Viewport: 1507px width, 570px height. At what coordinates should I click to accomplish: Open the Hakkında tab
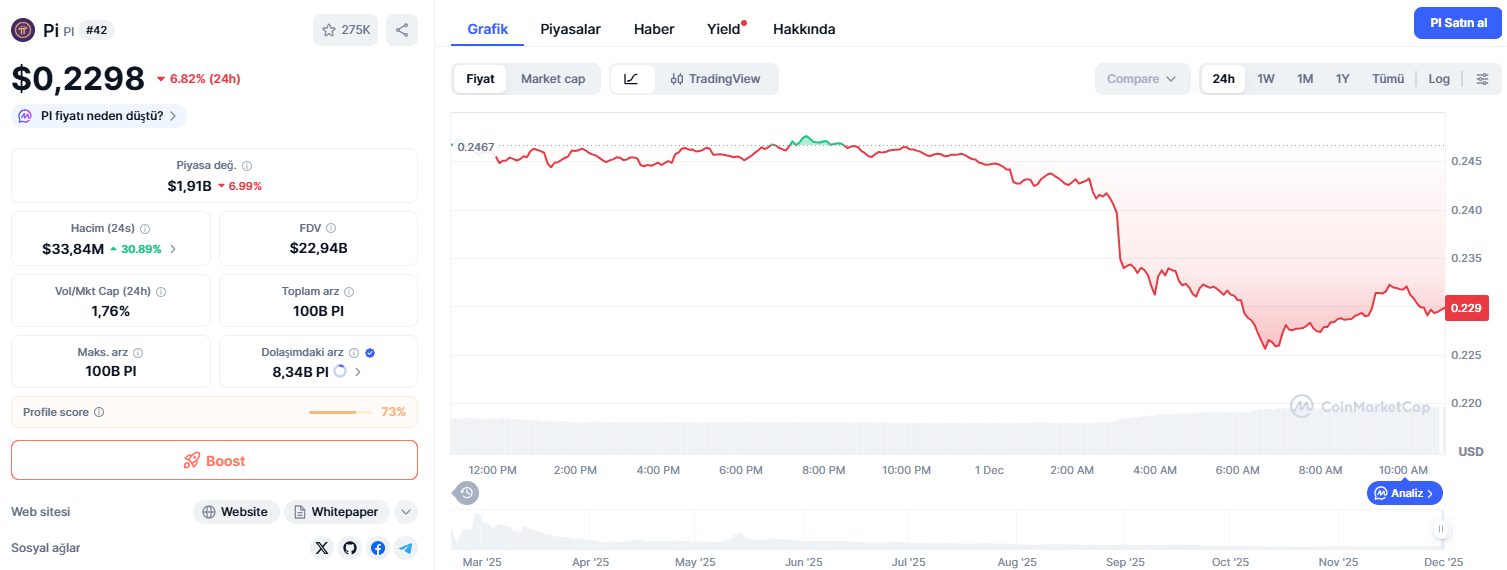804,29
